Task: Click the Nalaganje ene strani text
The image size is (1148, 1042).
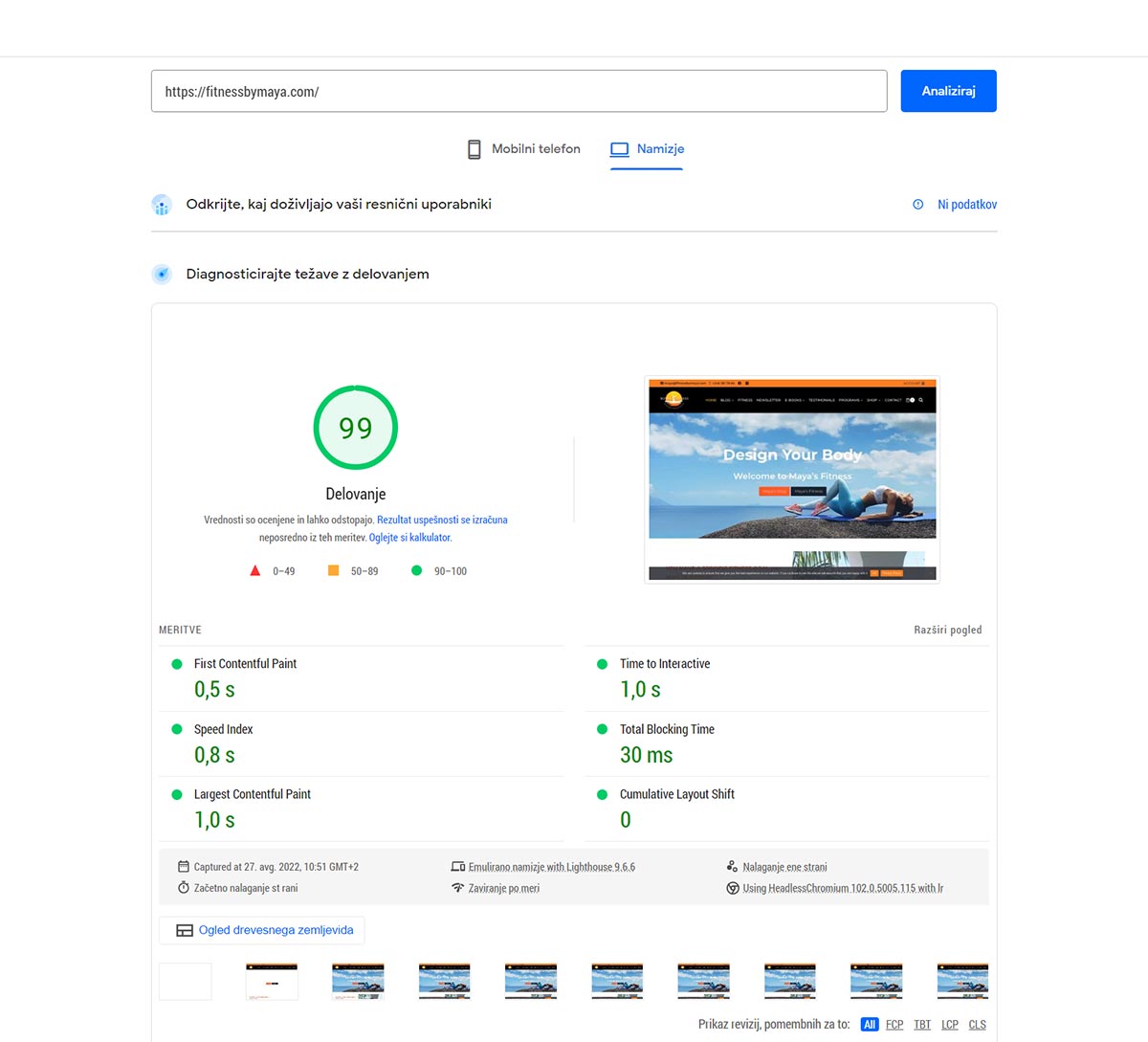Action: pyautogui.click(x=784, y=867)
